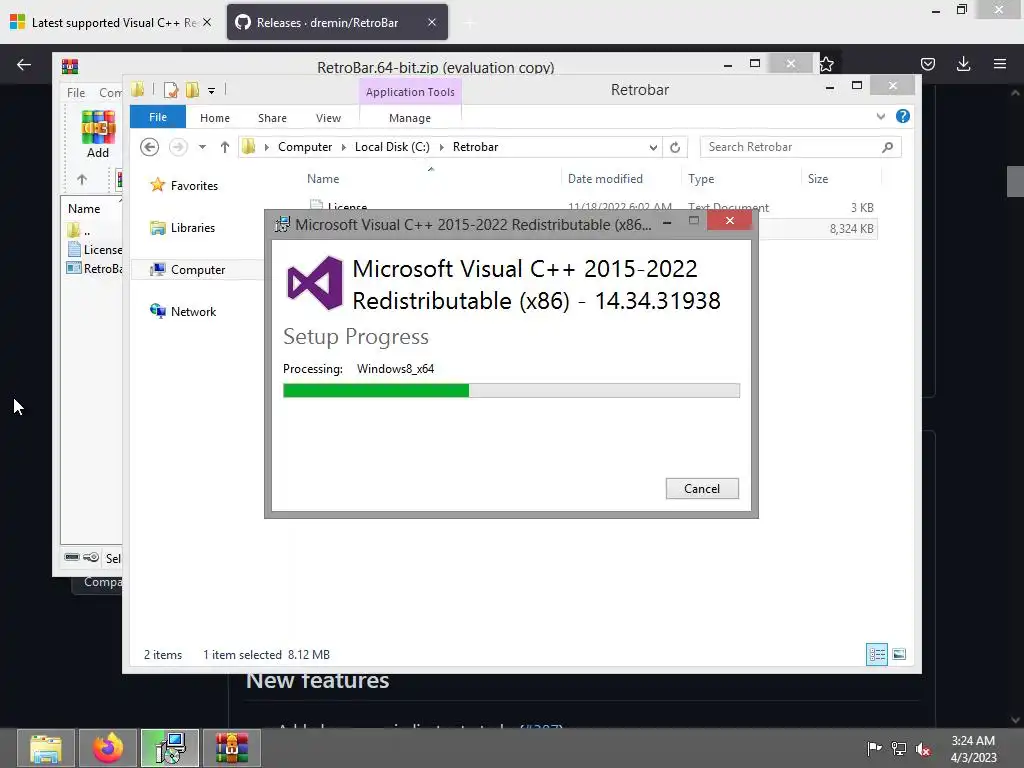Open Customize Quick Access Toolbar dropdown

pyautogui.click(x=212, y=91)
